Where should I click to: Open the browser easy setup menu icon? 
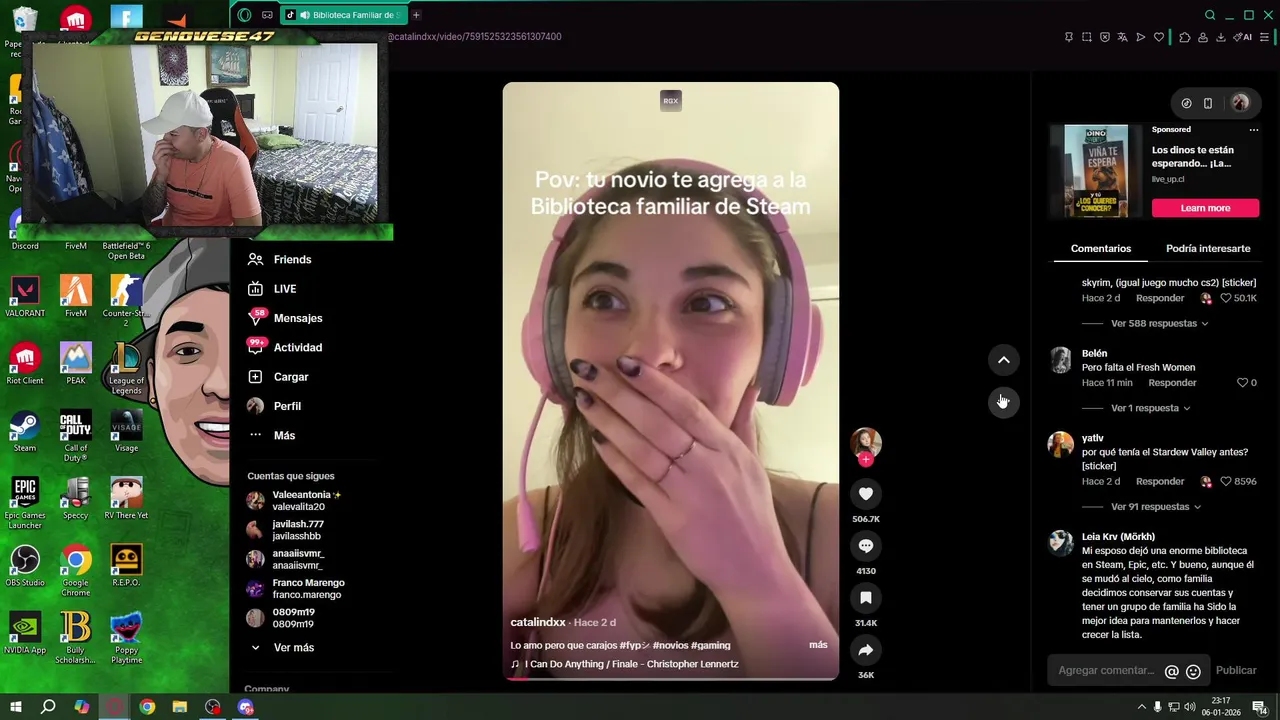pyautogui.click(x=1264, y=37)
